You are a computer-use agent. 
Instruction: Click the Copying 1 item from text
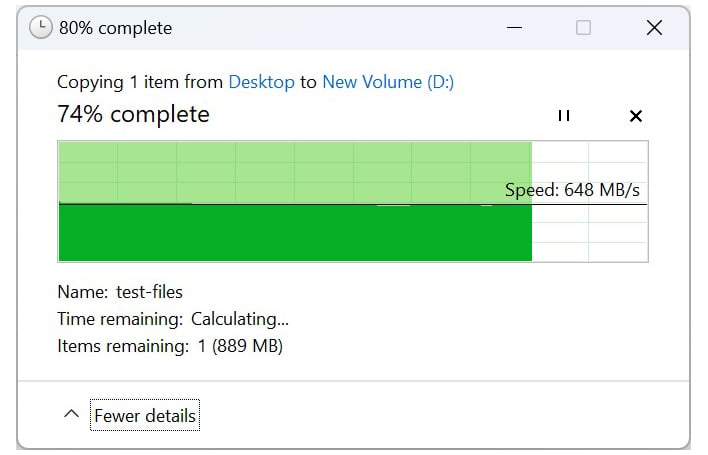[140, 82]
